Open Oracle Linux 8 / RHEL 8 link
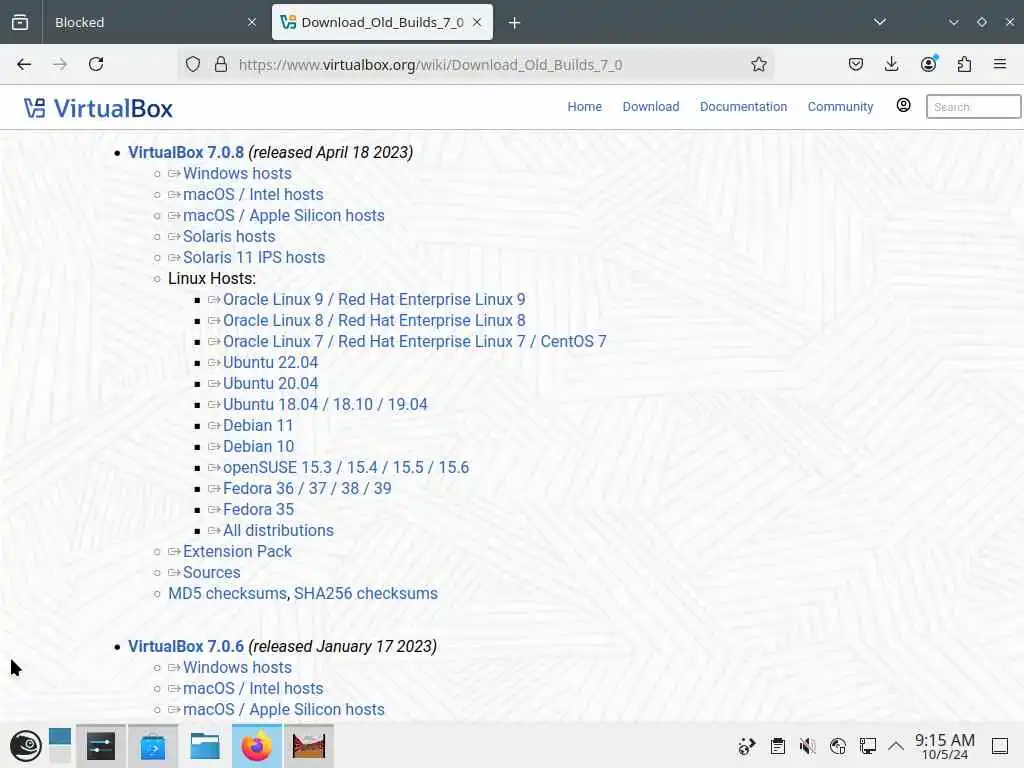Viewport: 1024px width, 768px height. 374,320
